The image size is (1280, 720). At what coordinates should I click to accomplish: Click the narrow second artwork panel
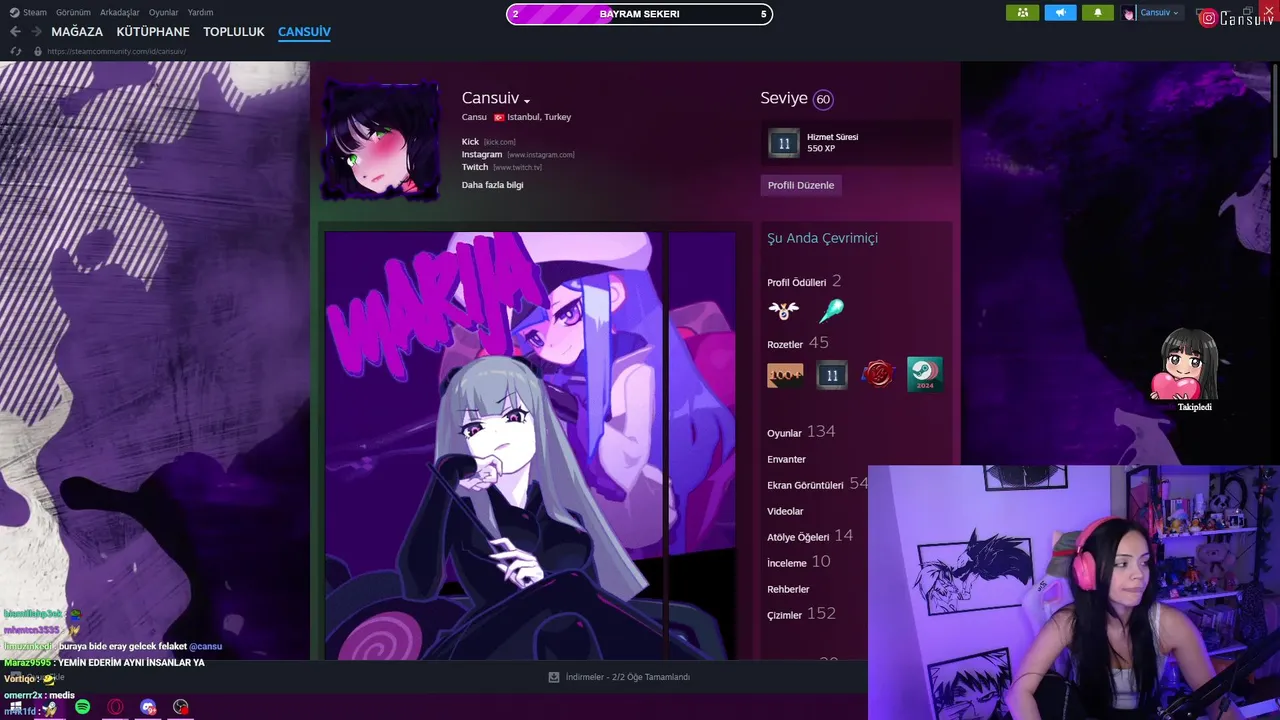[702, 446]
